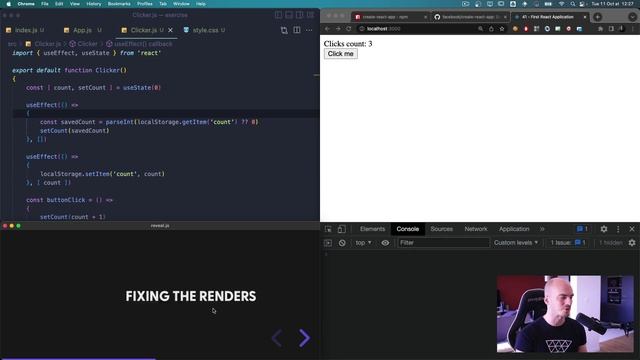Open the Bookmarks menu in menu bar
Viewport: 640px width, 360px height.
tap(119, 4)
